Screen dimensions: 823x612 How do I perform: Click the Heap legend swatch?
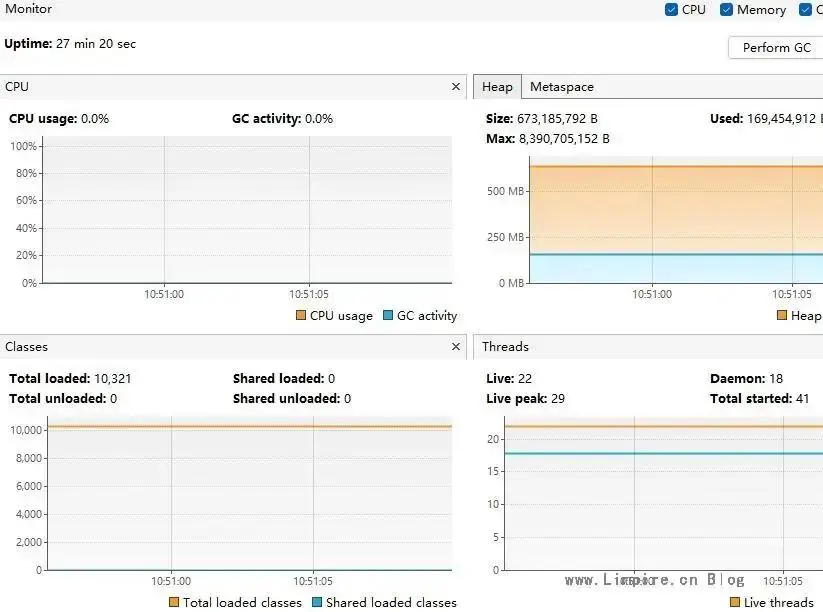tap(782, 315)
